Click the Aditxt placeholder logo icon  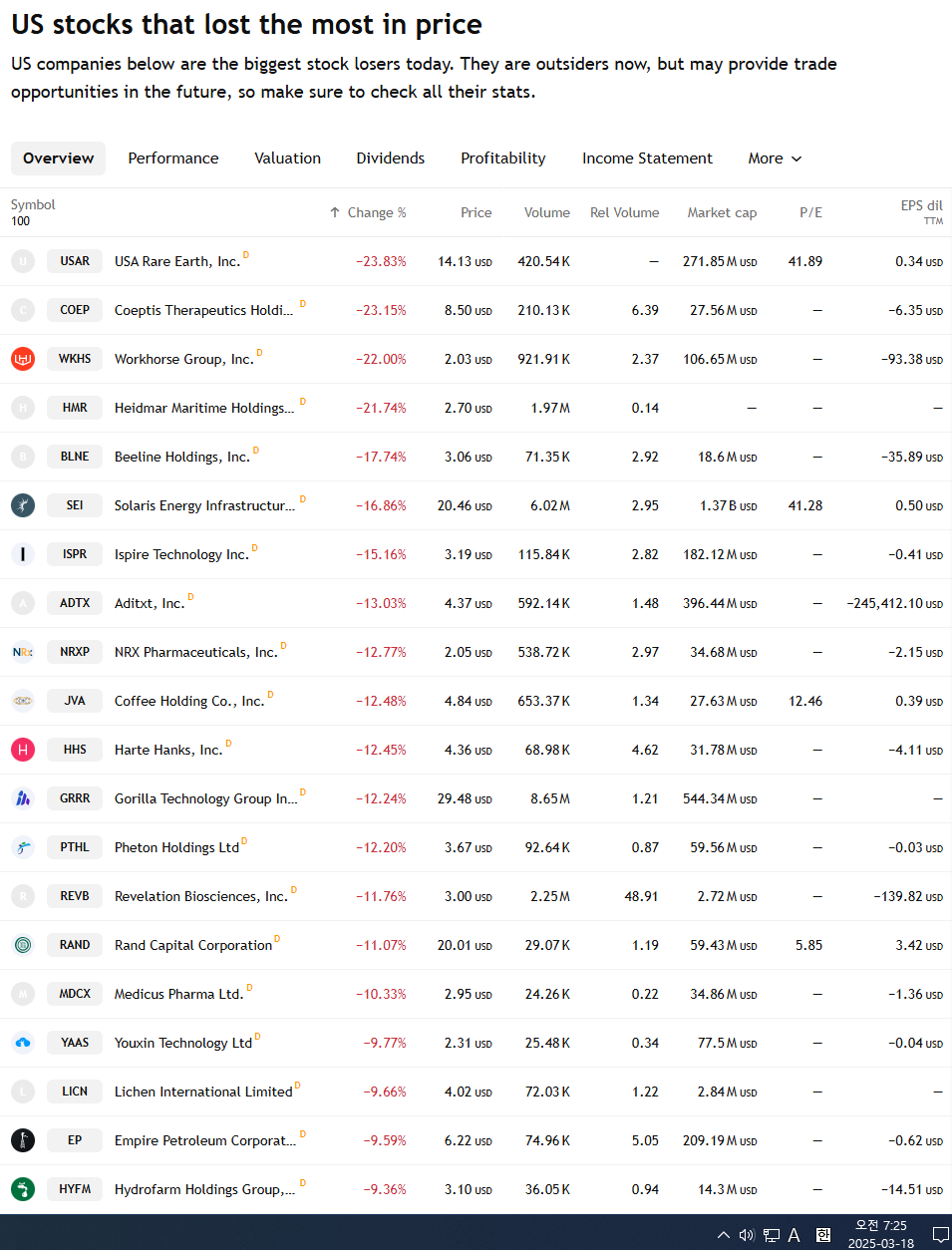click(x=23, y=603)
